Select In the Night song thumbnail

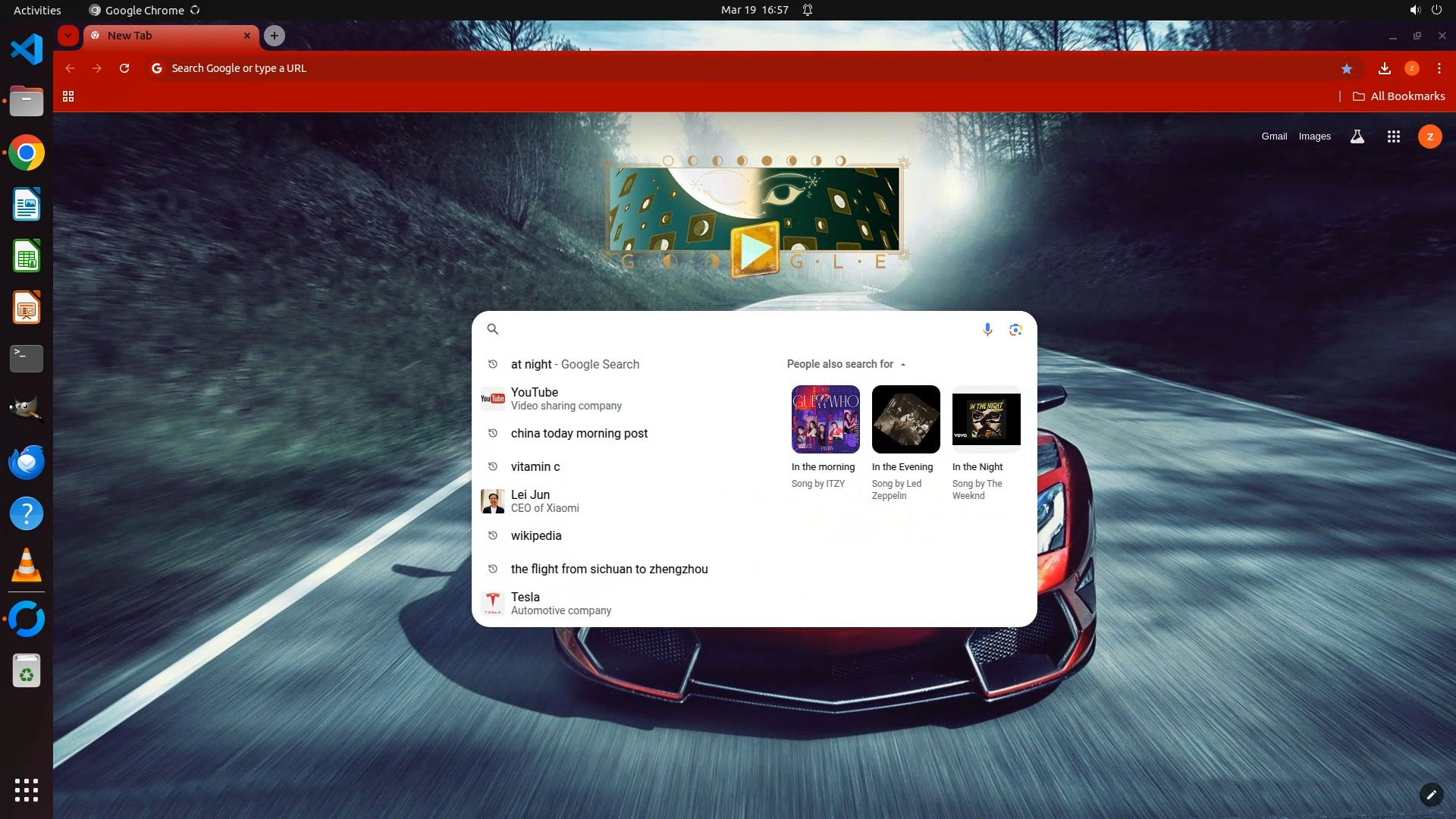tap(986, 419)
